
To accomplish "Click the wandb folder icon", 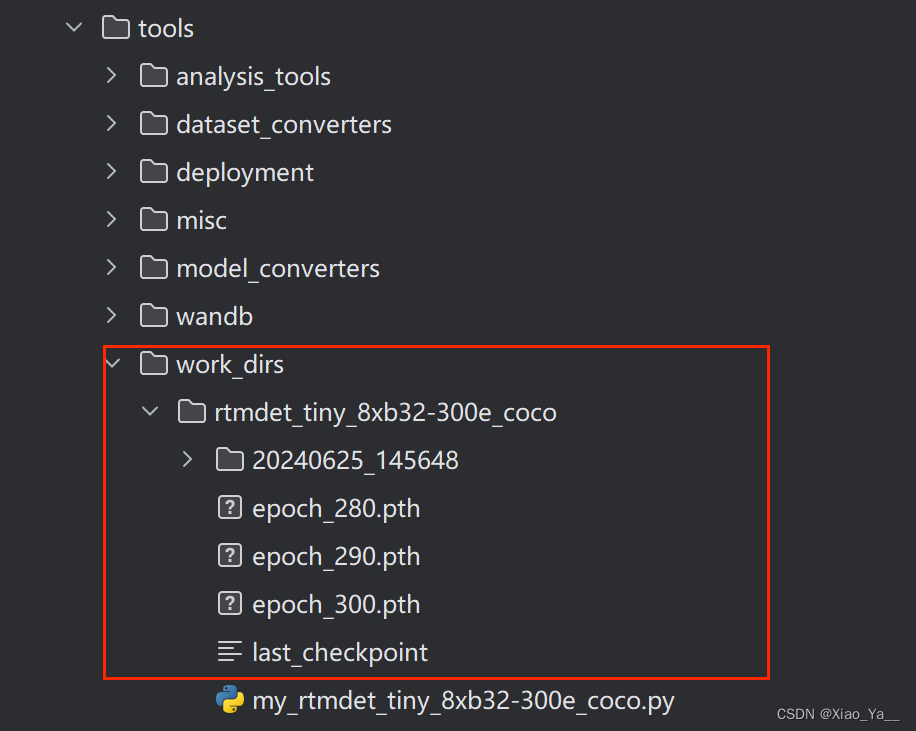I will click(154, 316).
